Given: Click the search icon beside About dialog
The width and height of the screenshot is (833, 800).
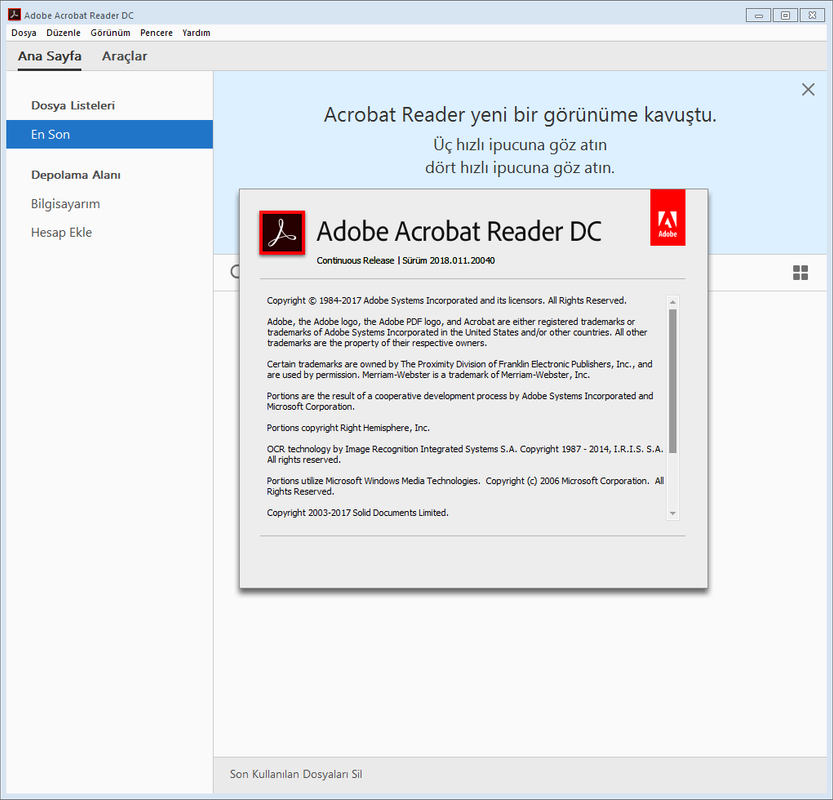Looking at the screenshot, I should point(234,272).
